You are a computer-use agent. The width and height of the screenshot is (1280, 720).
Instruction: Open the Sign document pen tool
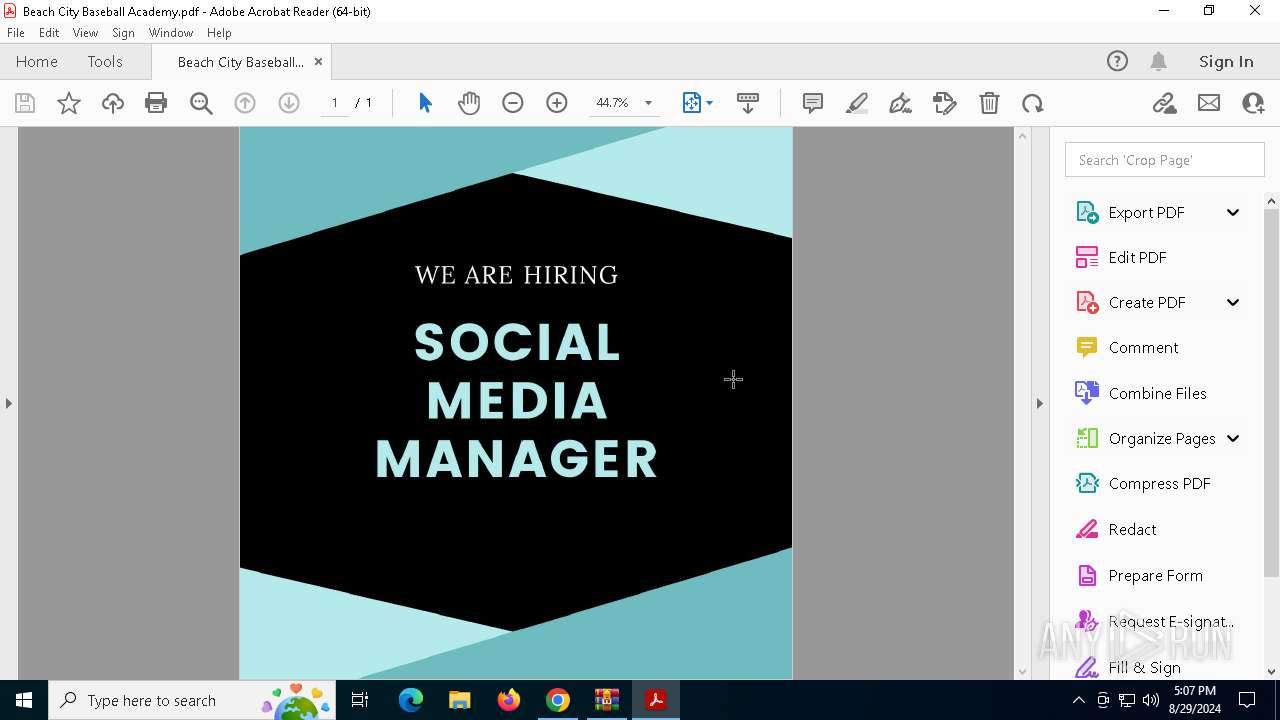click(x=901, y=103)
